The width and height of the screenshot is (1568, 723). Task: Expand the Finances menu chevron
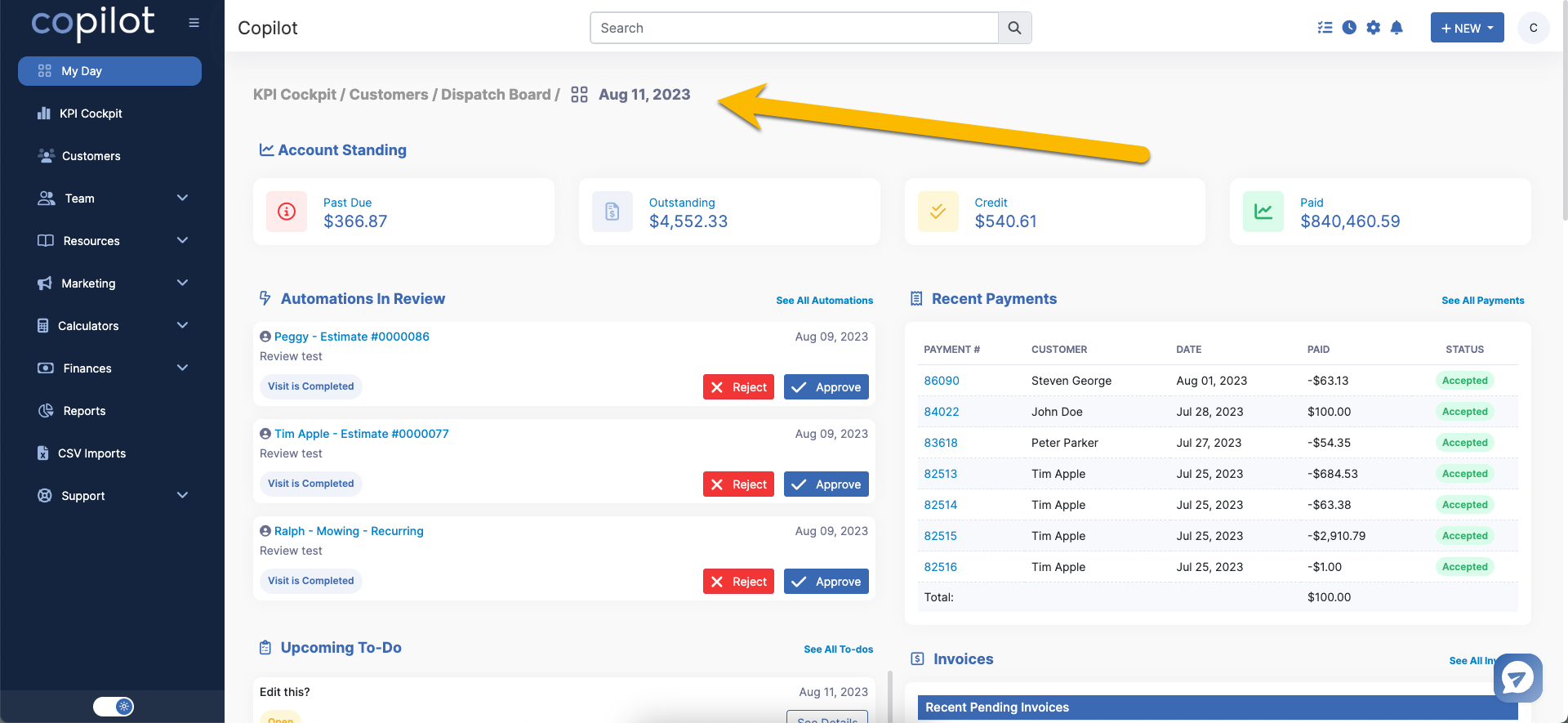pyautogui.click(x=182, y=368)
